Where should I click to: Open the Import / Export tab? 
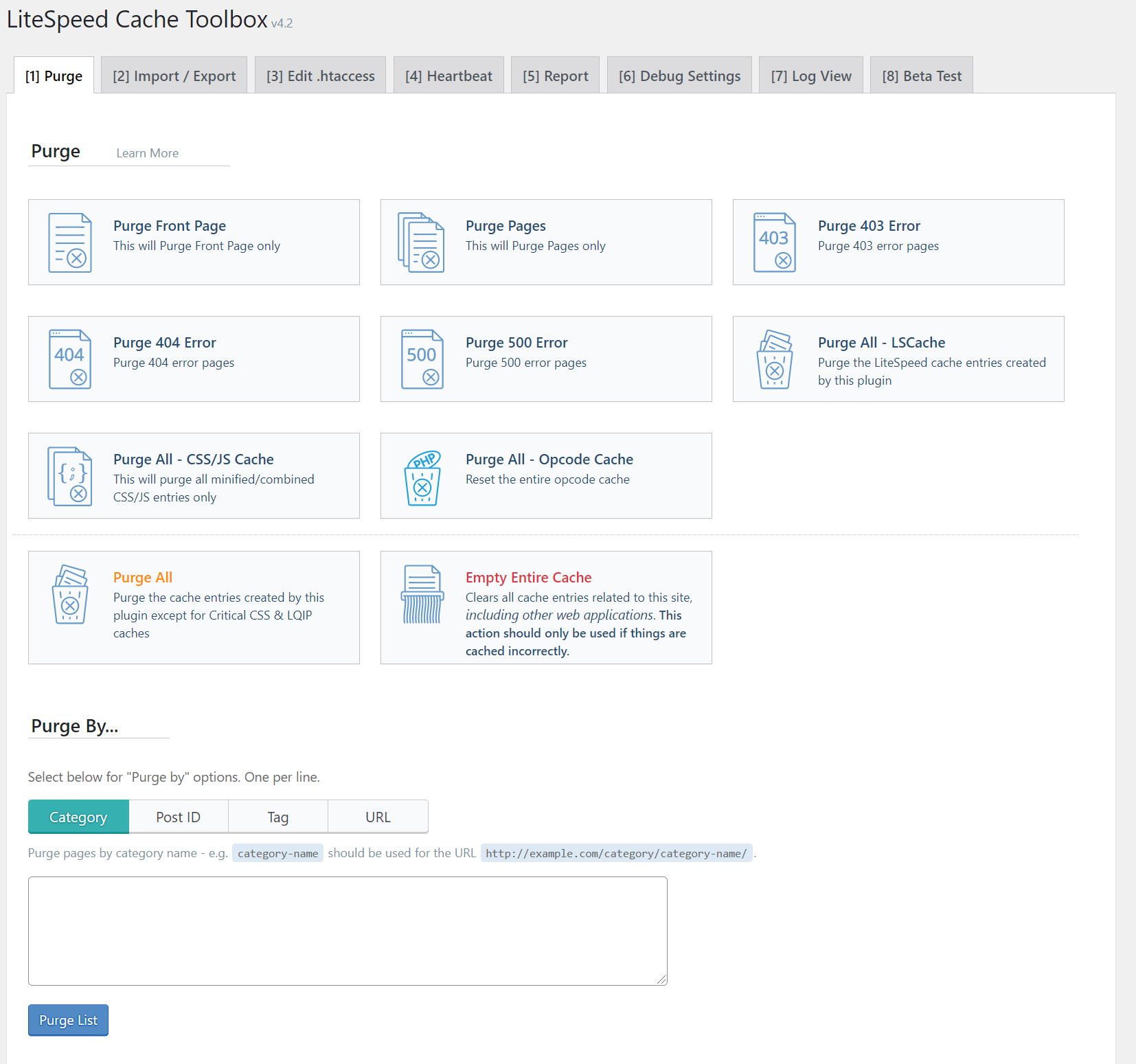coord(174,76)
